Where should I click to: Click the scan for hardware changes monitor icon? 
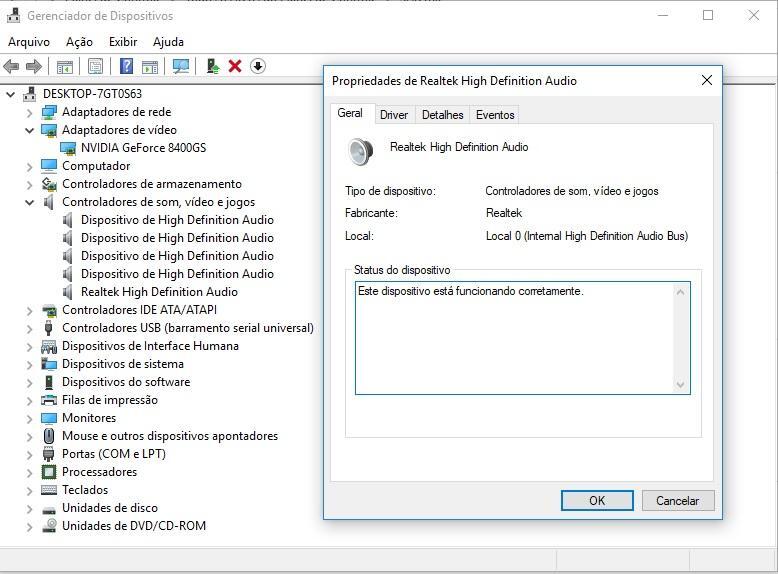point(181,66)
